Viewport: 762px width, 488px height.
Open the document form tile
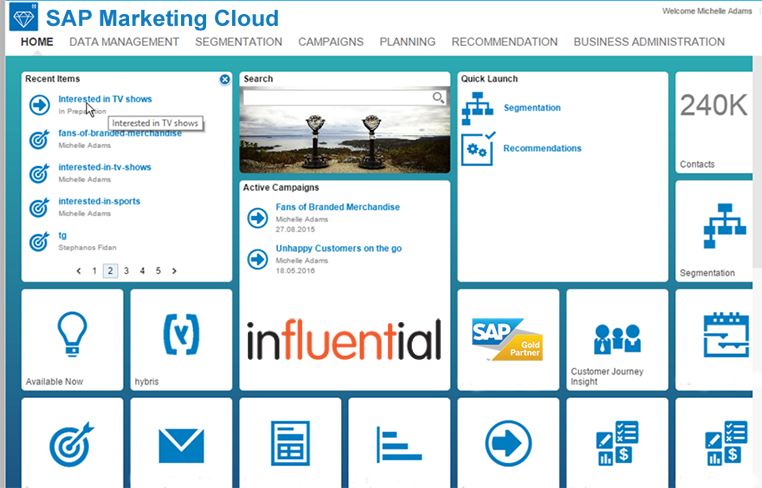pos(290,443)
